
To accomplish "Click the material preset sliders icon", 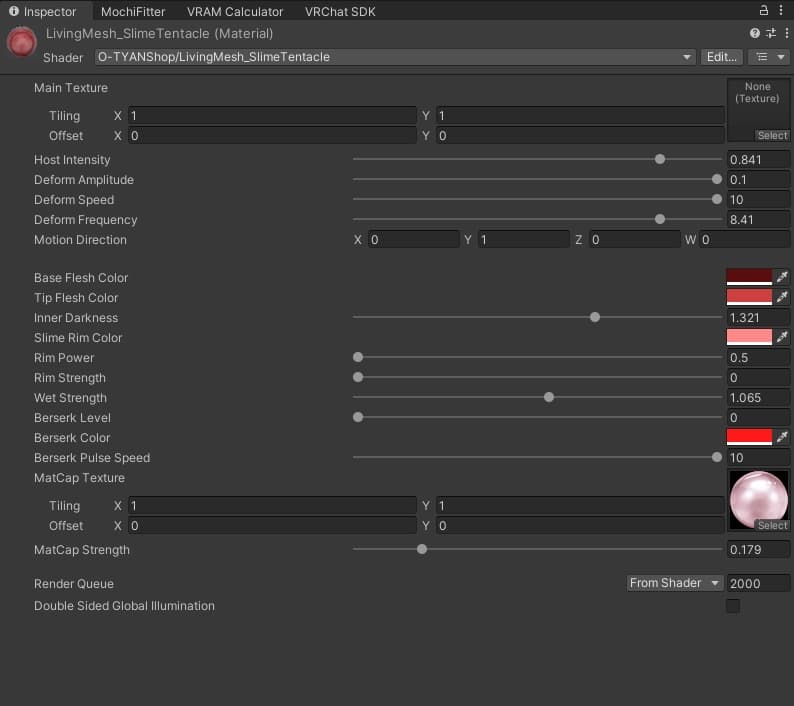I will coord(769,33).
